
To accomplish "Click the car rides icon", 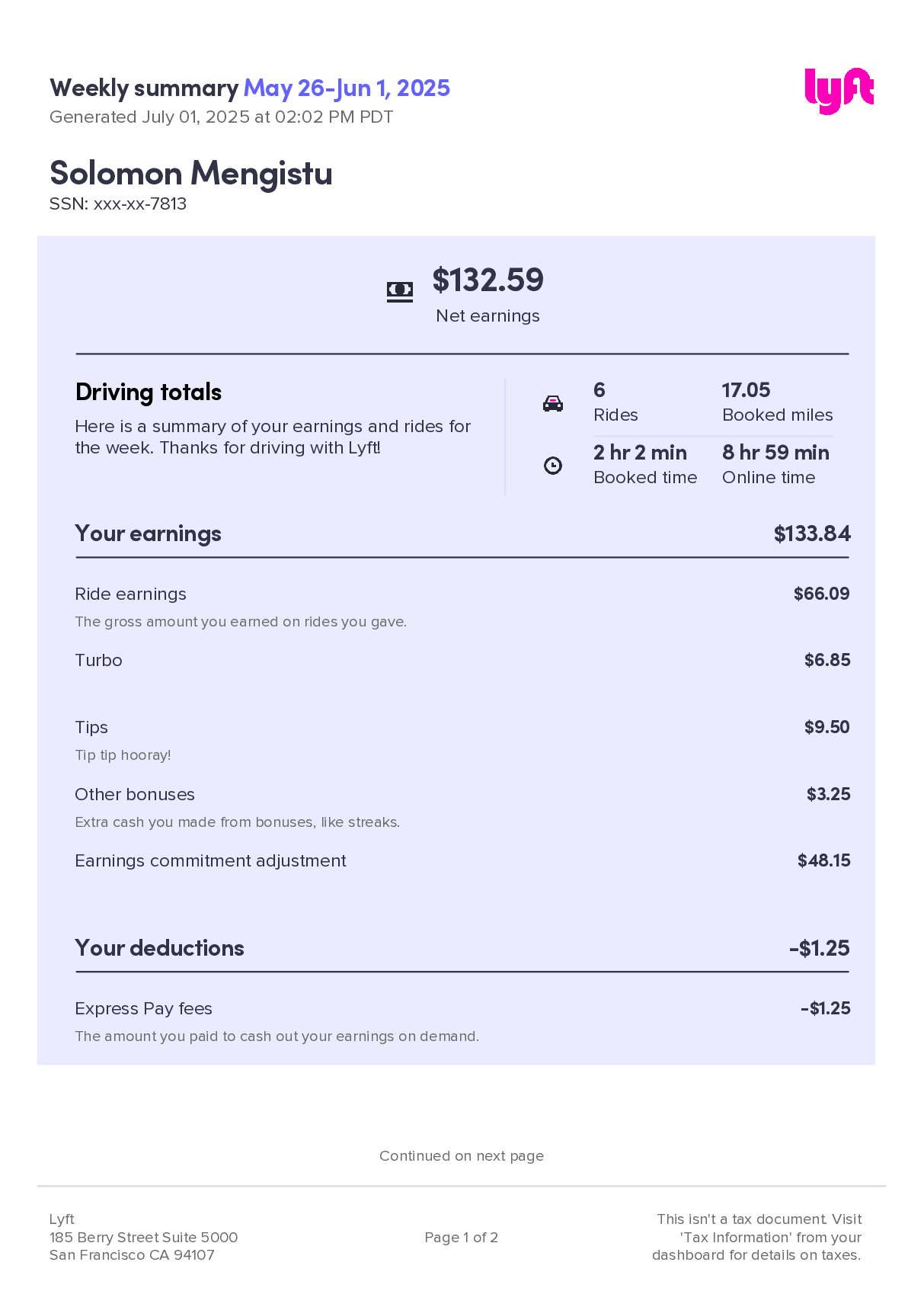I will coord(552,403).
